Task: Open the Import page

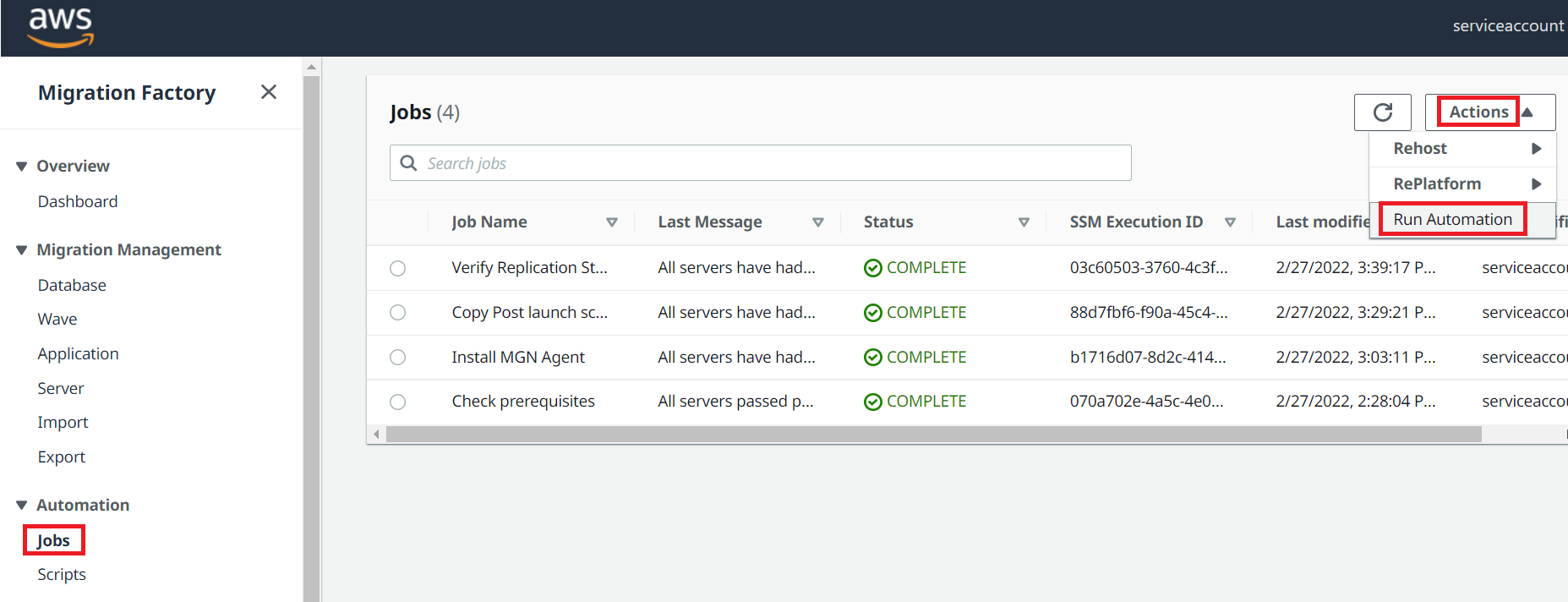Action: coord(63,423)
